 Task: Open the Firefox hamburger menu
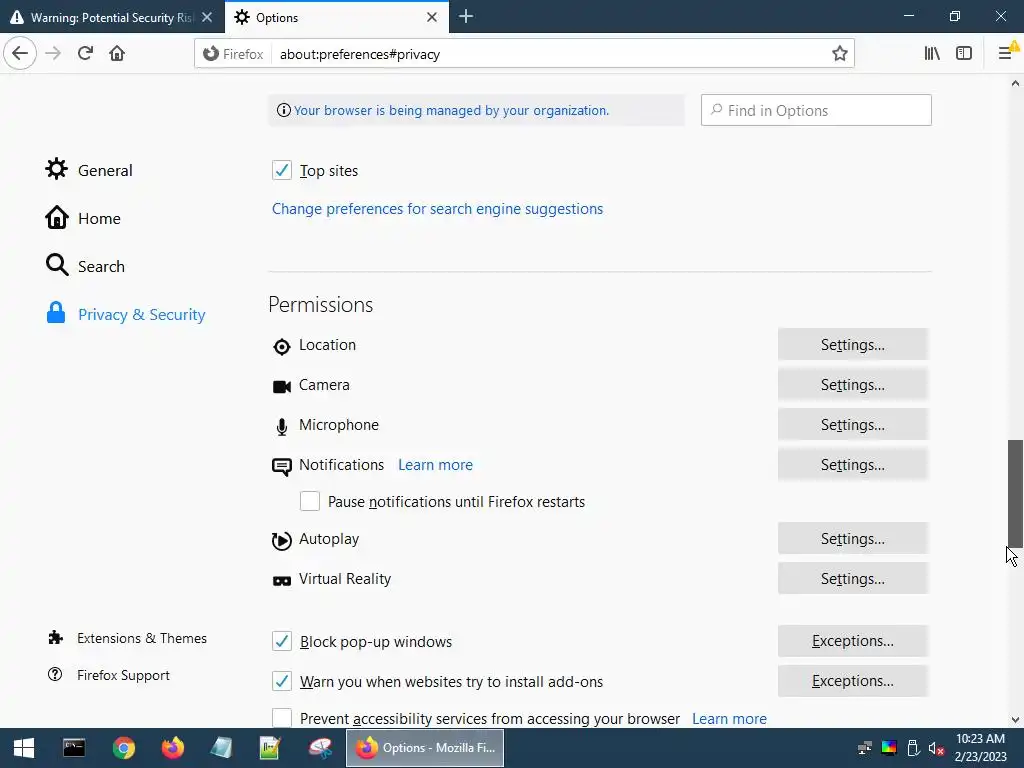point(1006,54)
